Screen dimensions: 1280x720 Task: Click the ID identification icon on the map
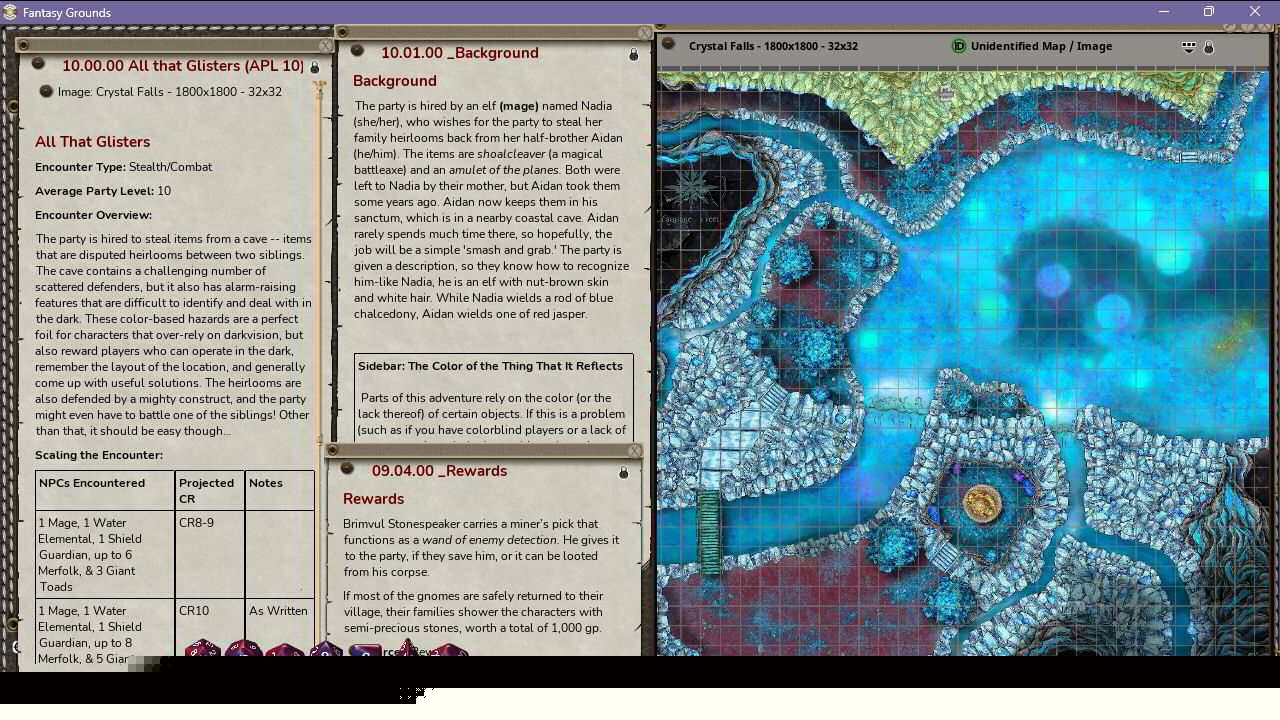tap(958, 46)
